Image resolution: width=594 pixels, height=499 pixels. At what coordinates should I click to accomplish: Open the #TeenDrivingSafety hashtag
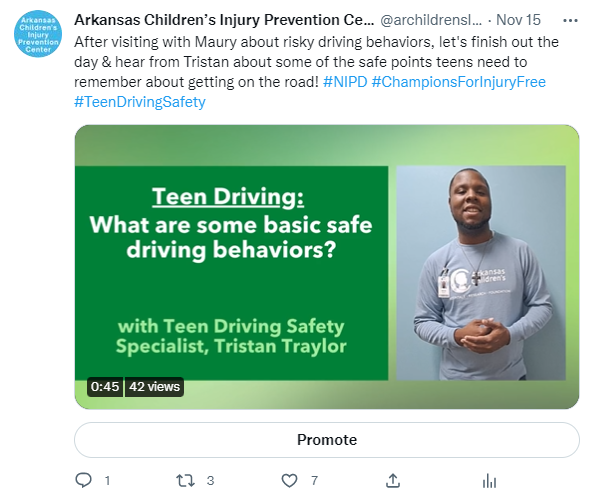140,102
